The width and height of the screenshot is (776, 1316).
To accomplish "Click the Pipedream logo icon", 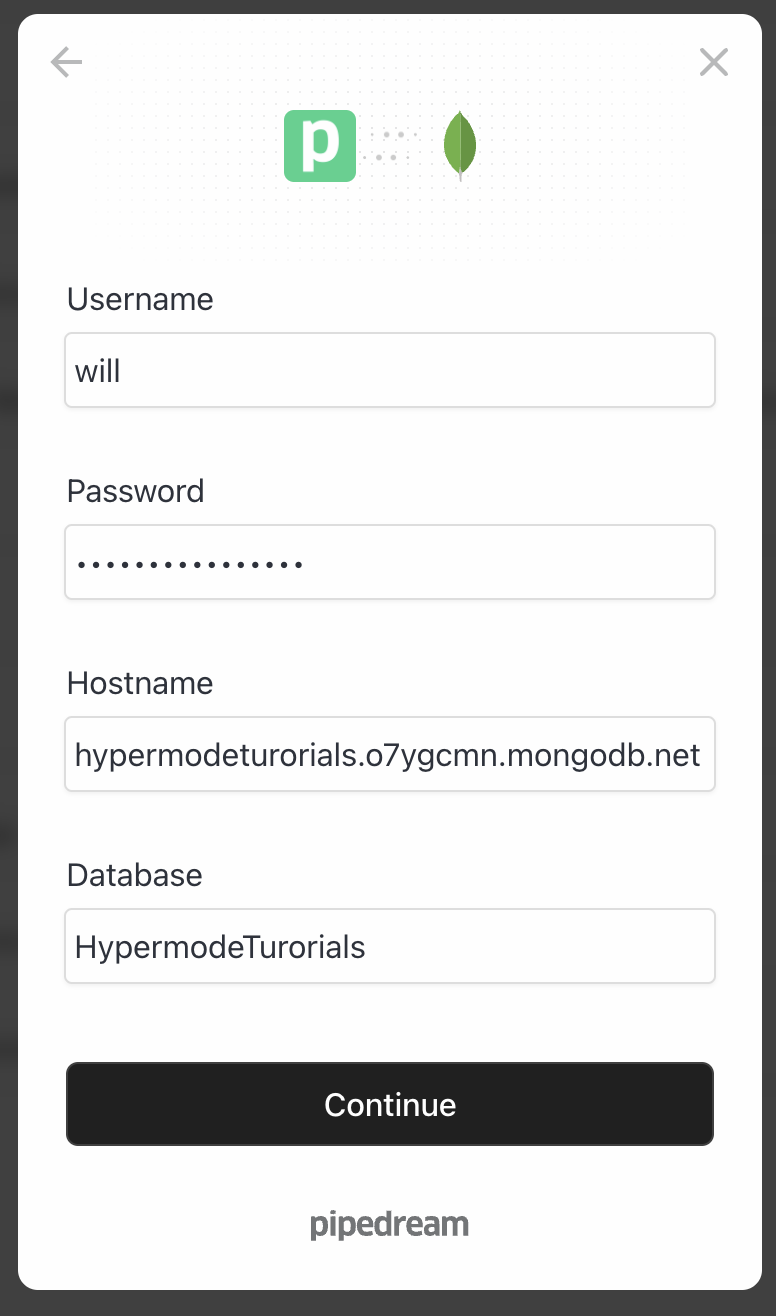I will 320,145.
